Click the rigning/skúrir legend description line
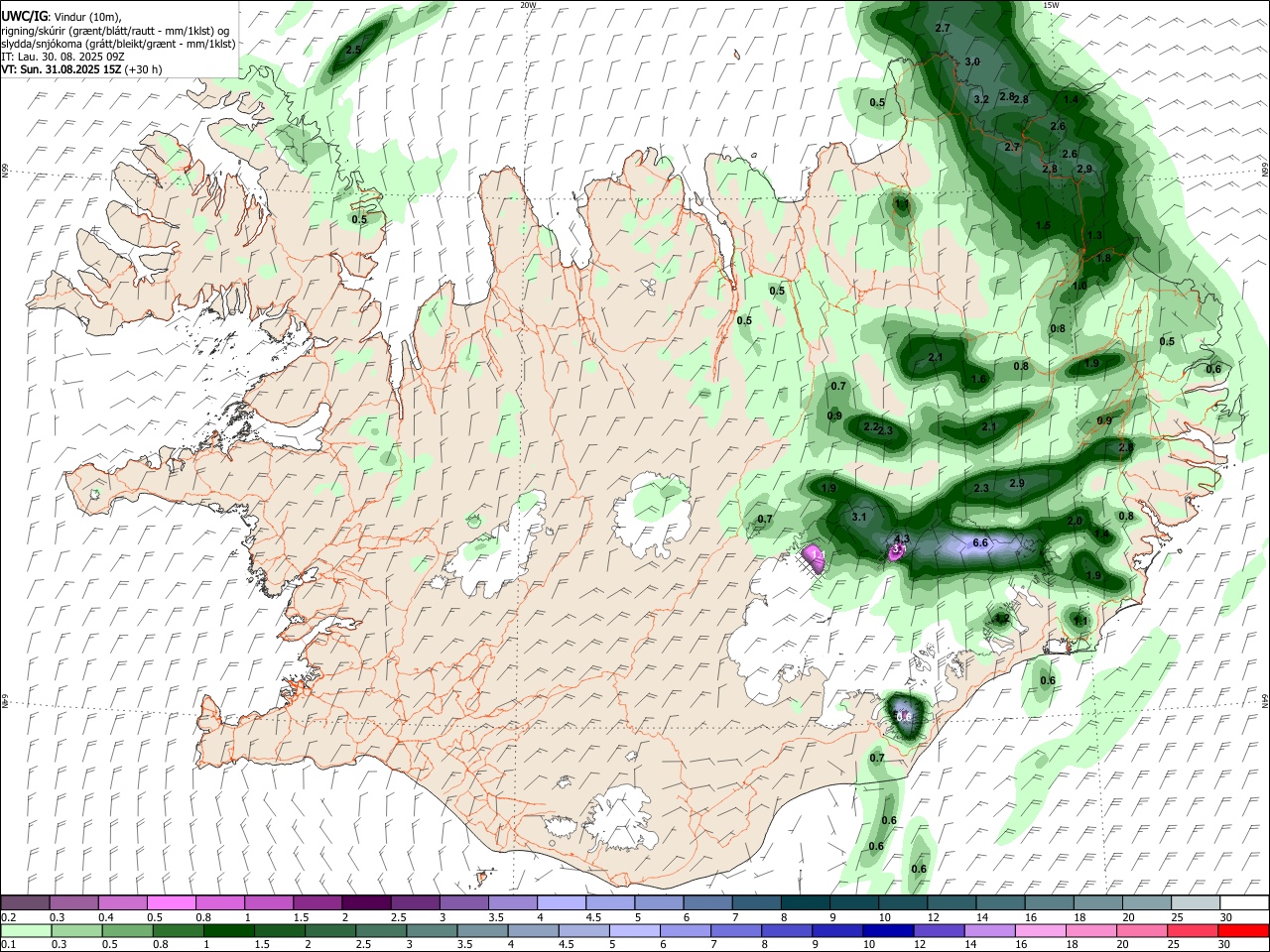Image resolution: width=1270 pixels, height=952 pixels. point(116,31)
